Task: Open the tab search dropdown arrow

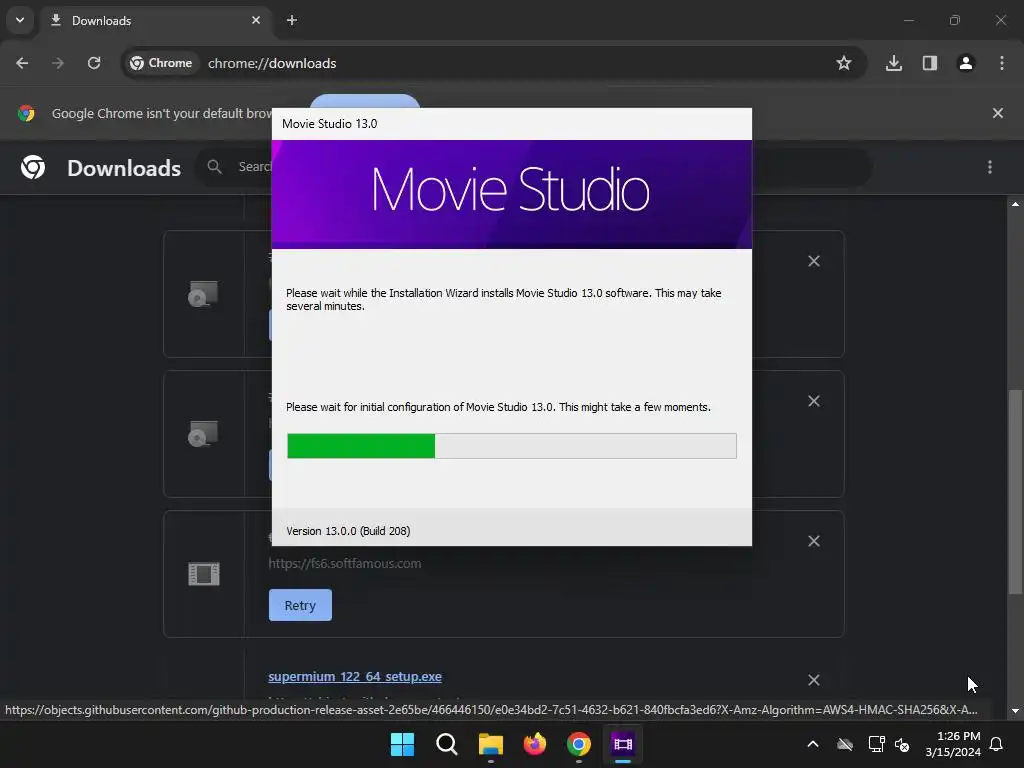Action: (20, 20)
